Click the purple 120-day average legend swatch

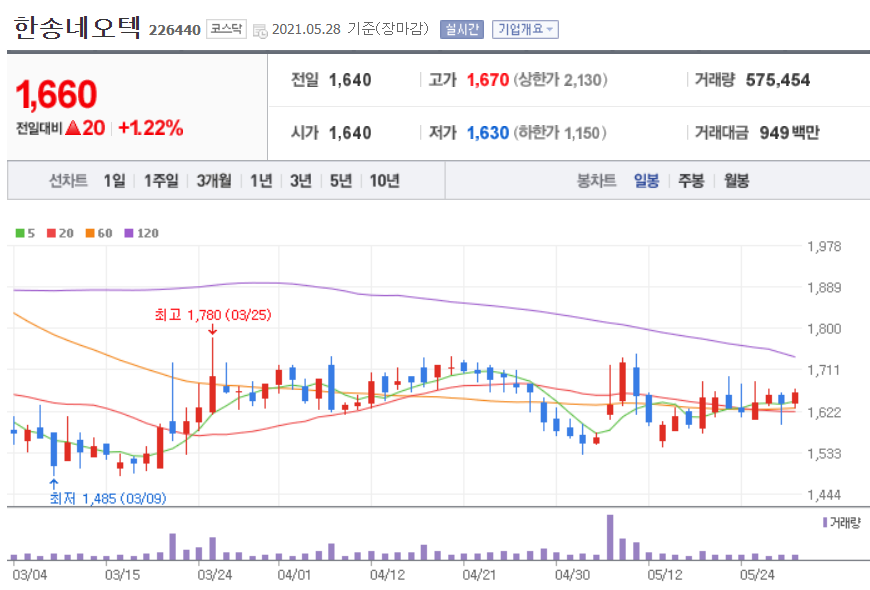129,233
